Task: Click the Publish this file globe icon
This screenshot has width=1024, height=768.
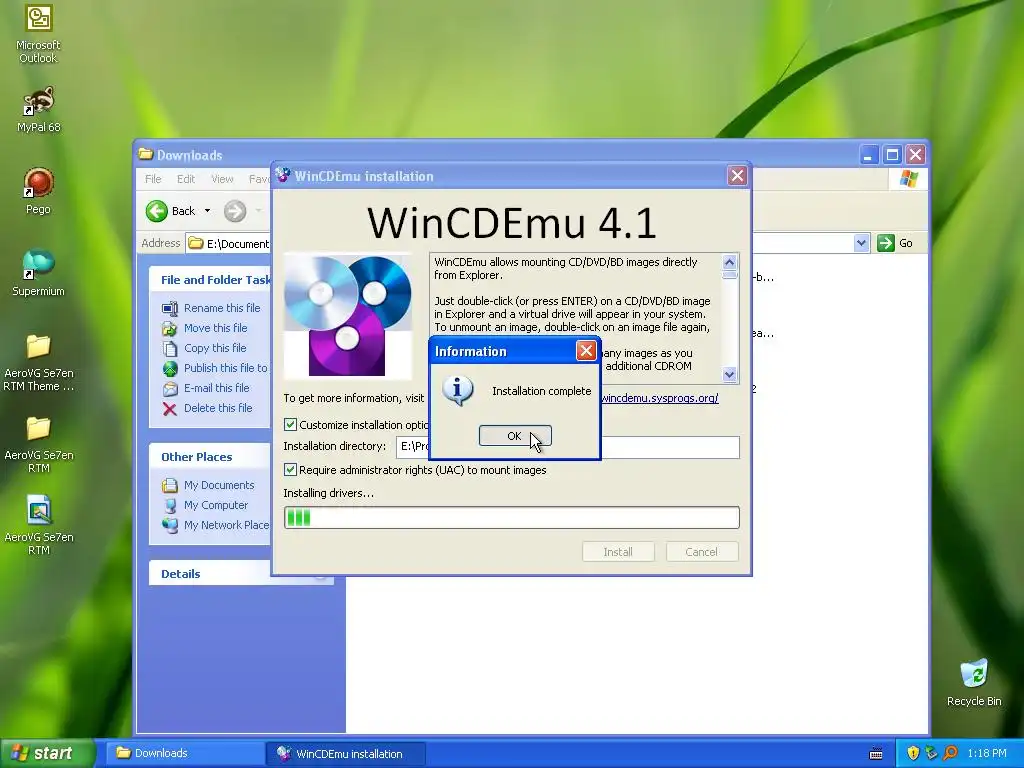Action: point(170,368)
